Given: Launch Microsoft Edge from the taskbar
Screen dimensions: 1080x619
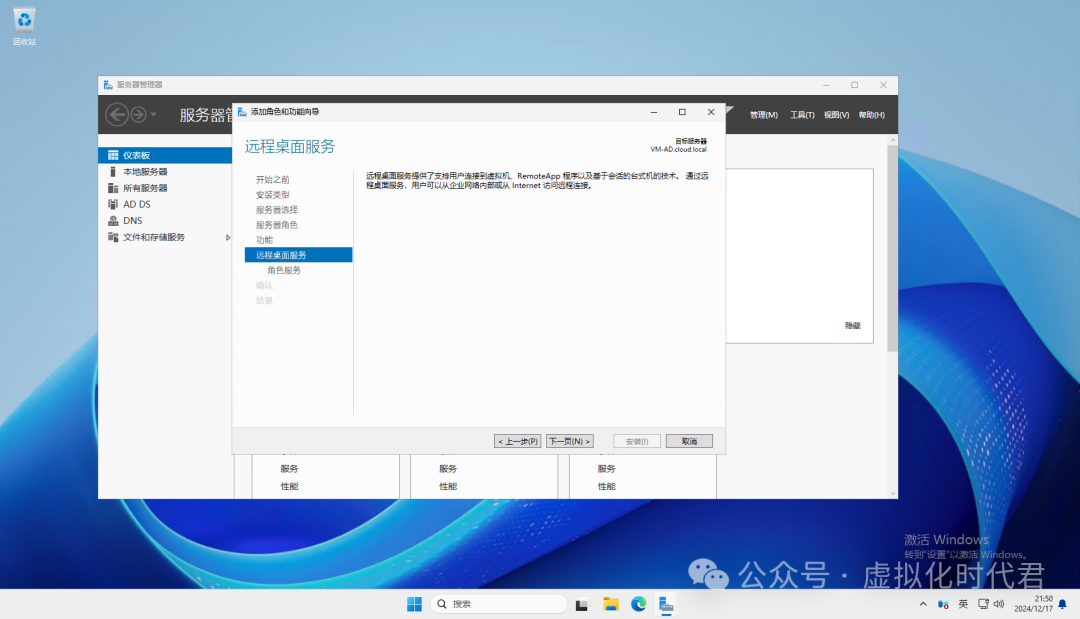Looking at the screenshot, I should [638, 604].
